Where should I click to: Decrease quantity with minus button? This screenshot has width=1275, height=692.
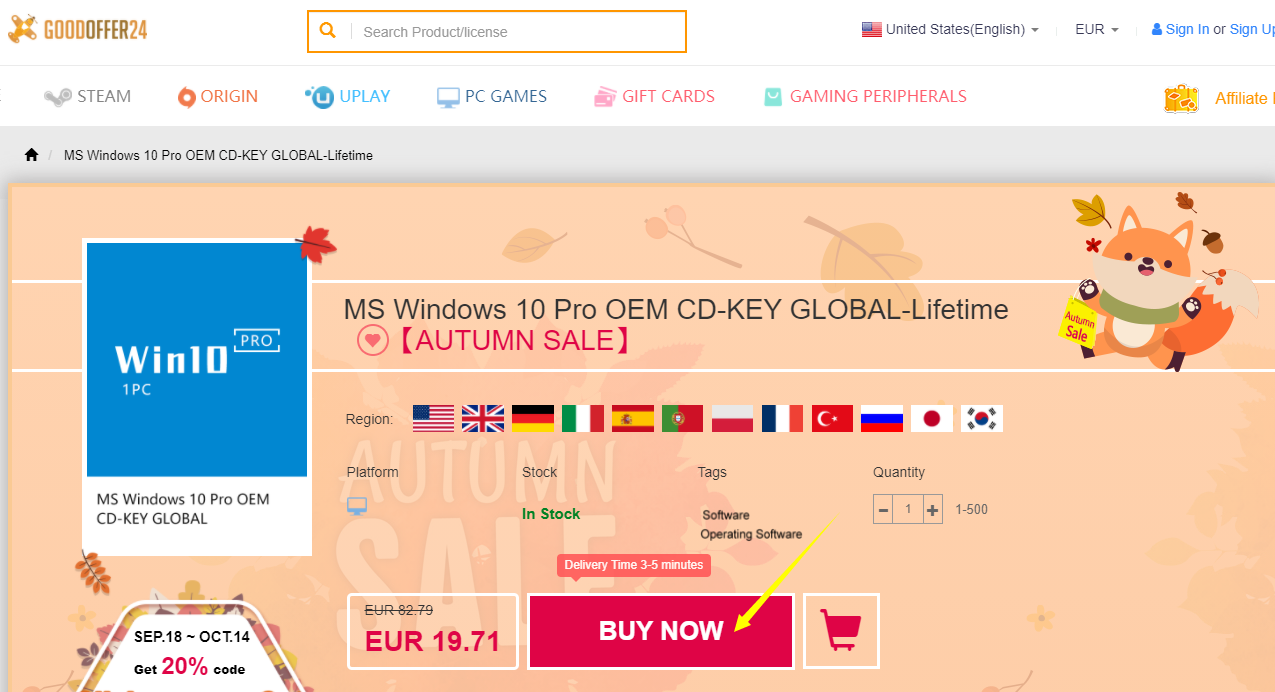click(x=883, y=510)
